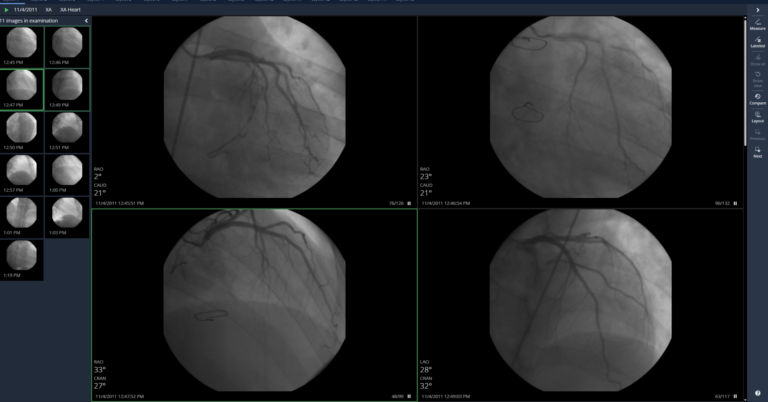Open the Labeled images tool
This screenshot has width=768, height=402.
coord(757,43)
